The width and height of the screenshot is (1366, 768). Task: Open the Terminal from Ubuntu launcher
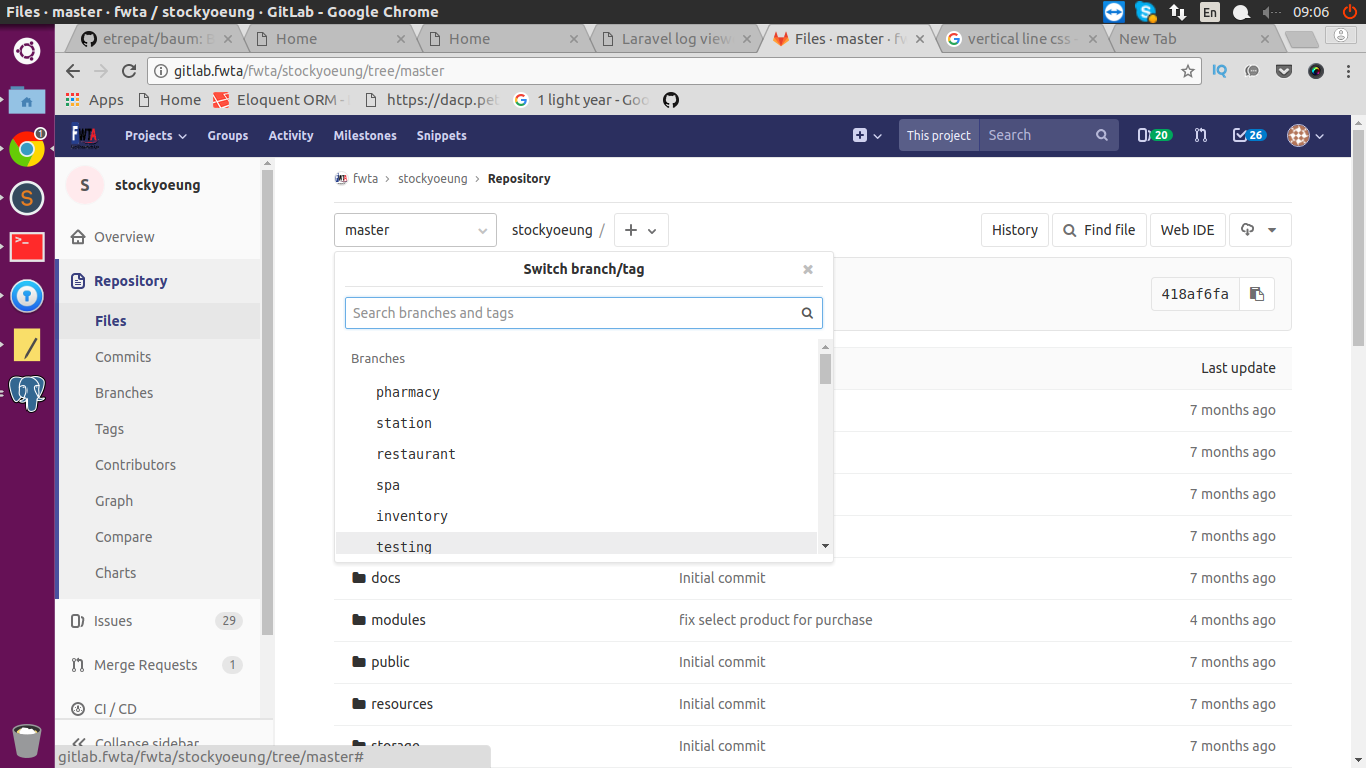(x=27, y=247)
